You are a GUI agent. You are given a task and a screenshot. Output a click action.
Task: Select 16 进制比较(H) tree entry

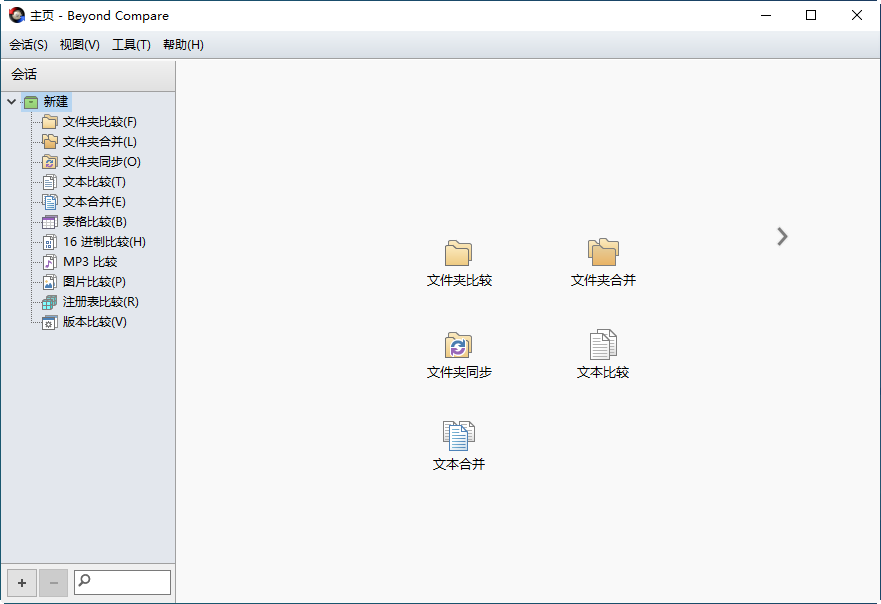(104, 242)
